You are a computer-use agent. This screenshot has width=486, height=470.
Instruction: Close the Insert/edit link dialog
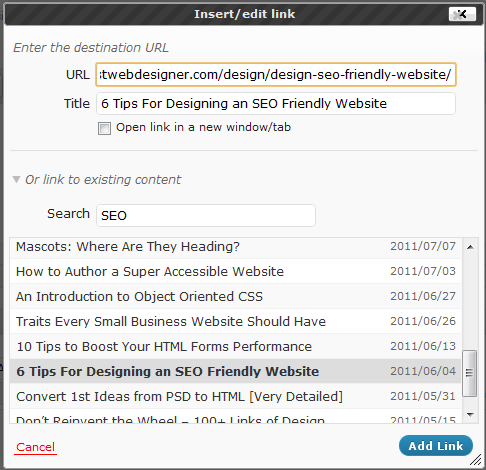click(462, 14)
